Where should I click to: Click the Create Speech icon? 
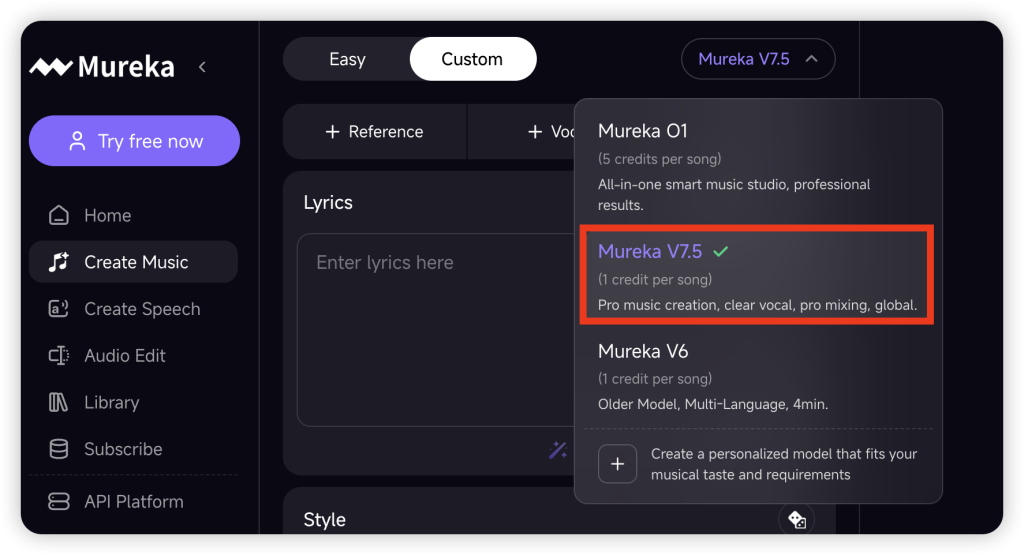coord(59,309)
